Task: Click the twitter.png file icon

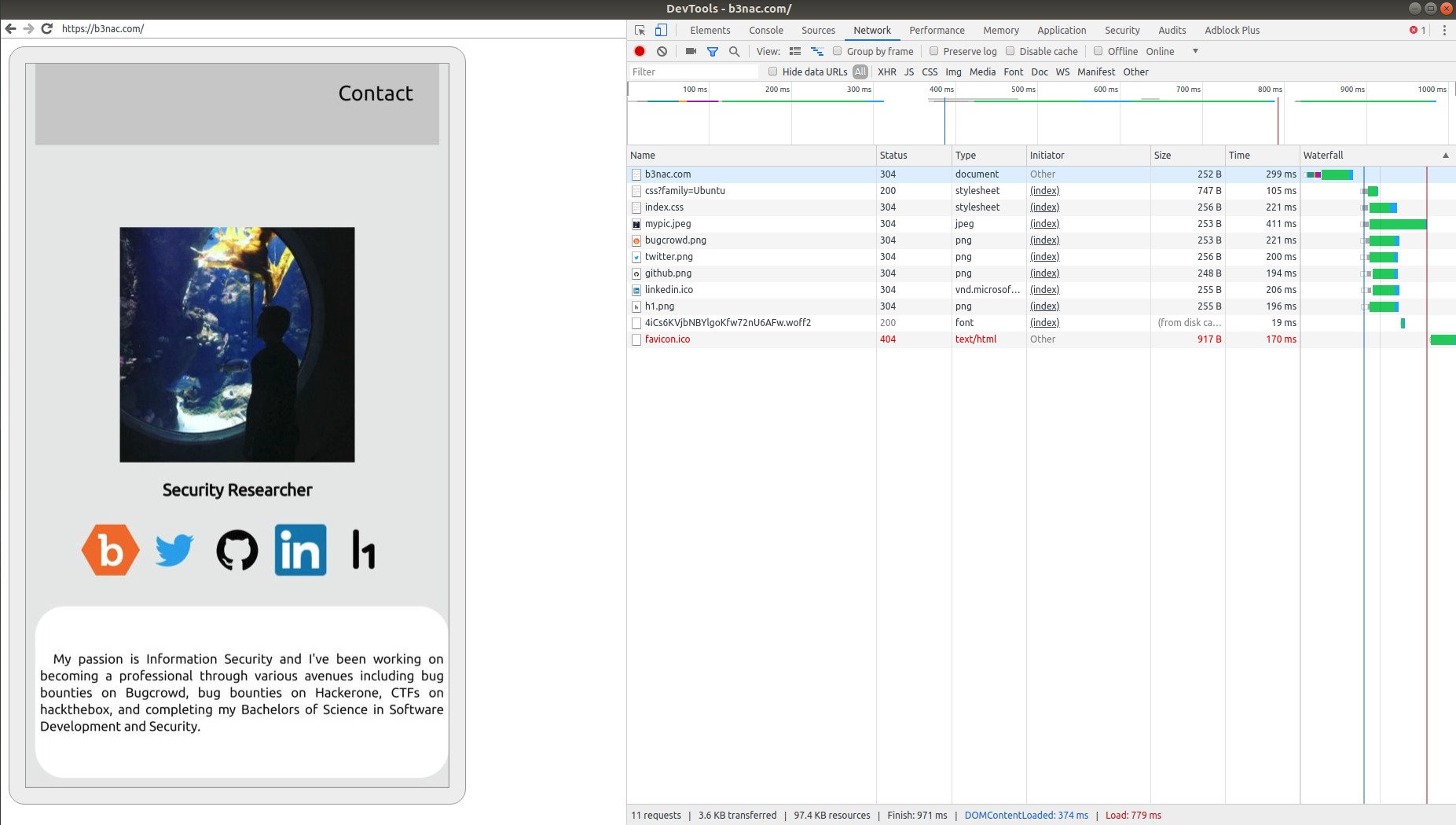Action: [x=636, y=257]
